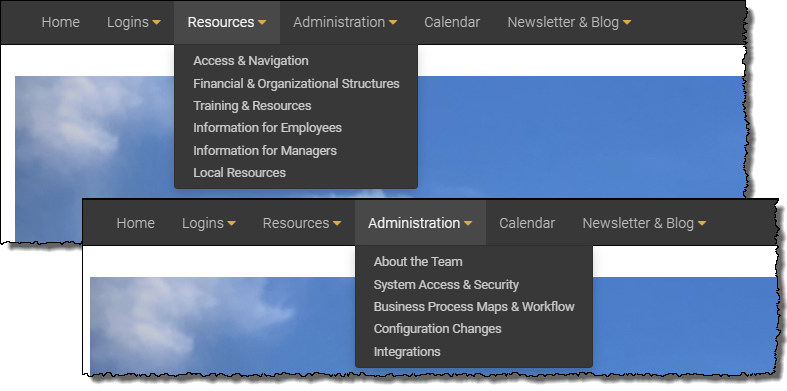Collapse the open Resources dropdown in top bar
The width and height of the screenshot is (787, 391).
tap(227, 22)
